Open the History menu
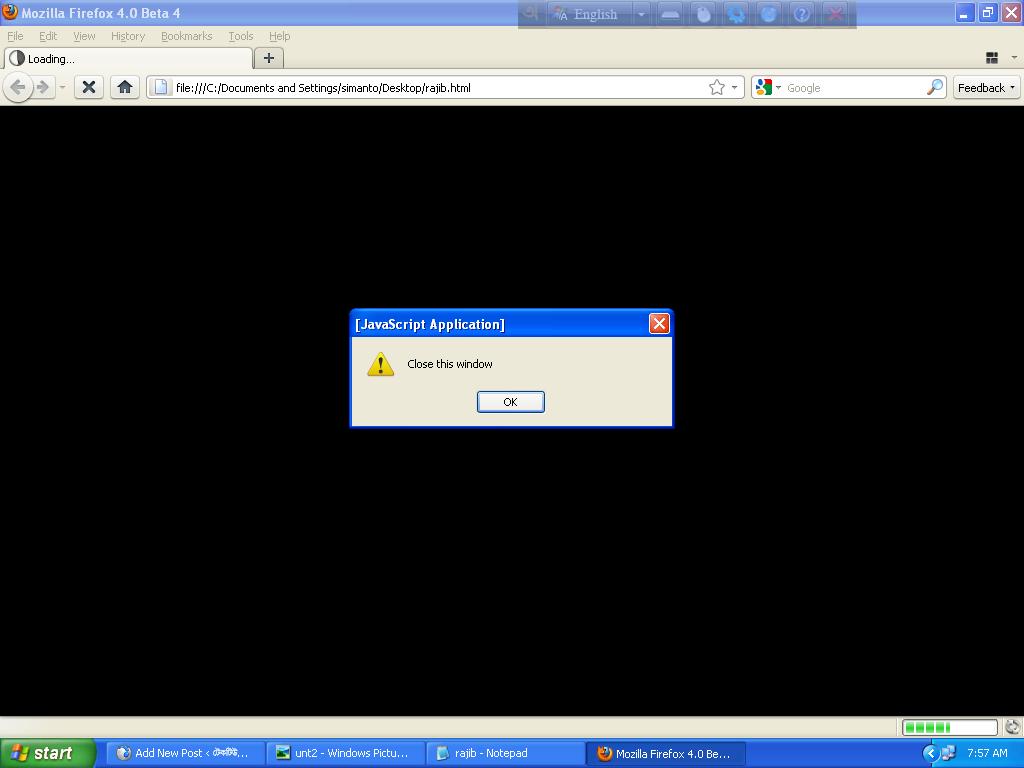 pos(127,36)
